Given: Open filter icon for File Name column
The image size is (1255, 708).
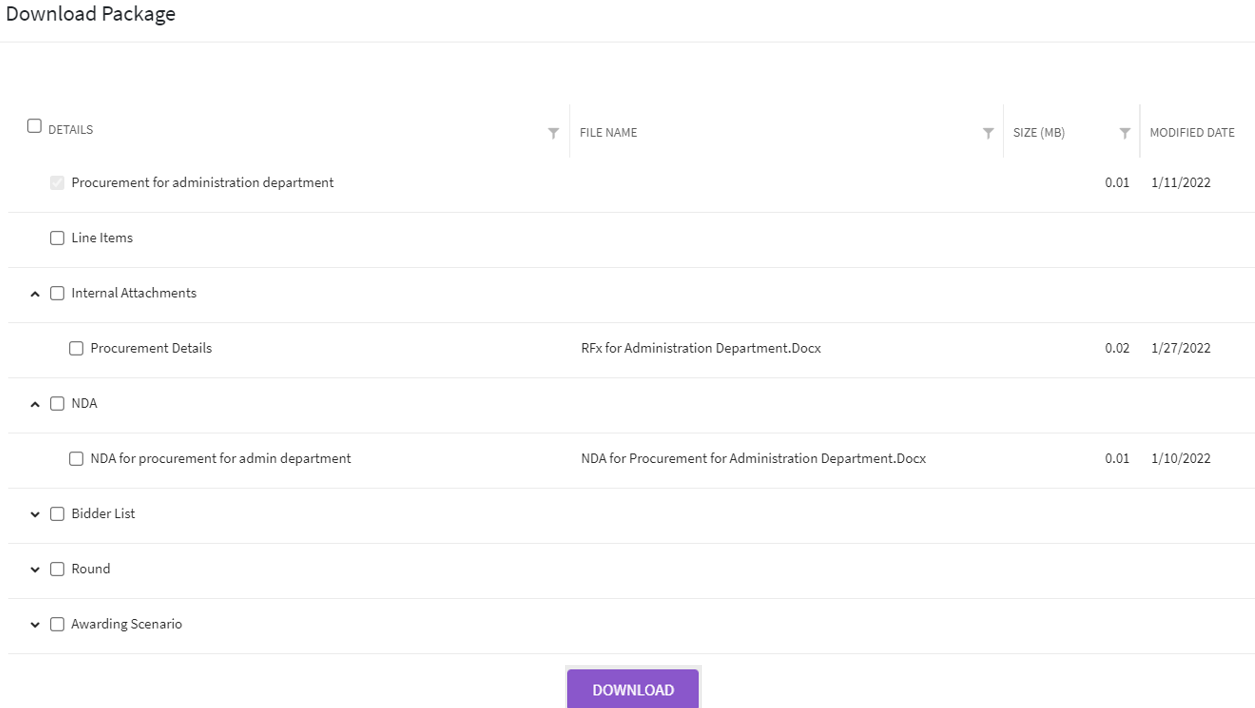Looking at the screenshot, I should (988, 133).
